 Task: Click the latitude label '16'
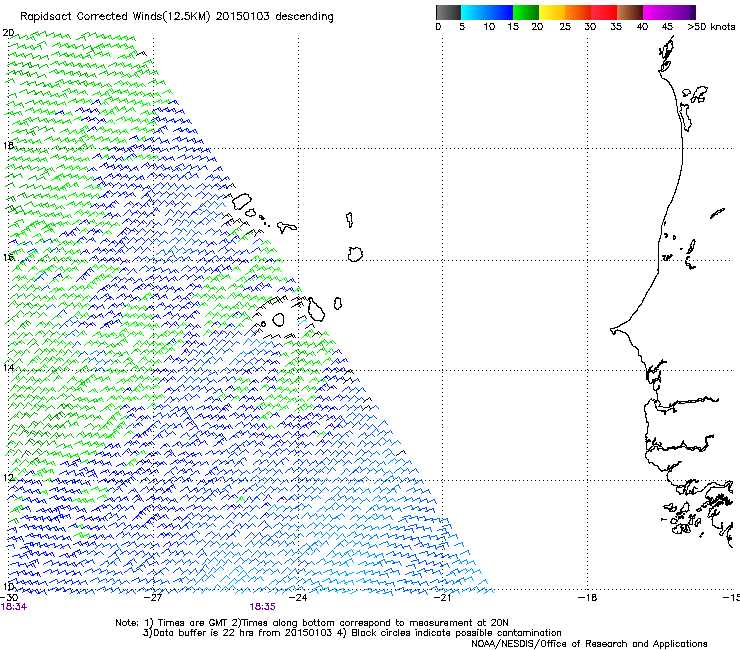(x=8, y=257)
